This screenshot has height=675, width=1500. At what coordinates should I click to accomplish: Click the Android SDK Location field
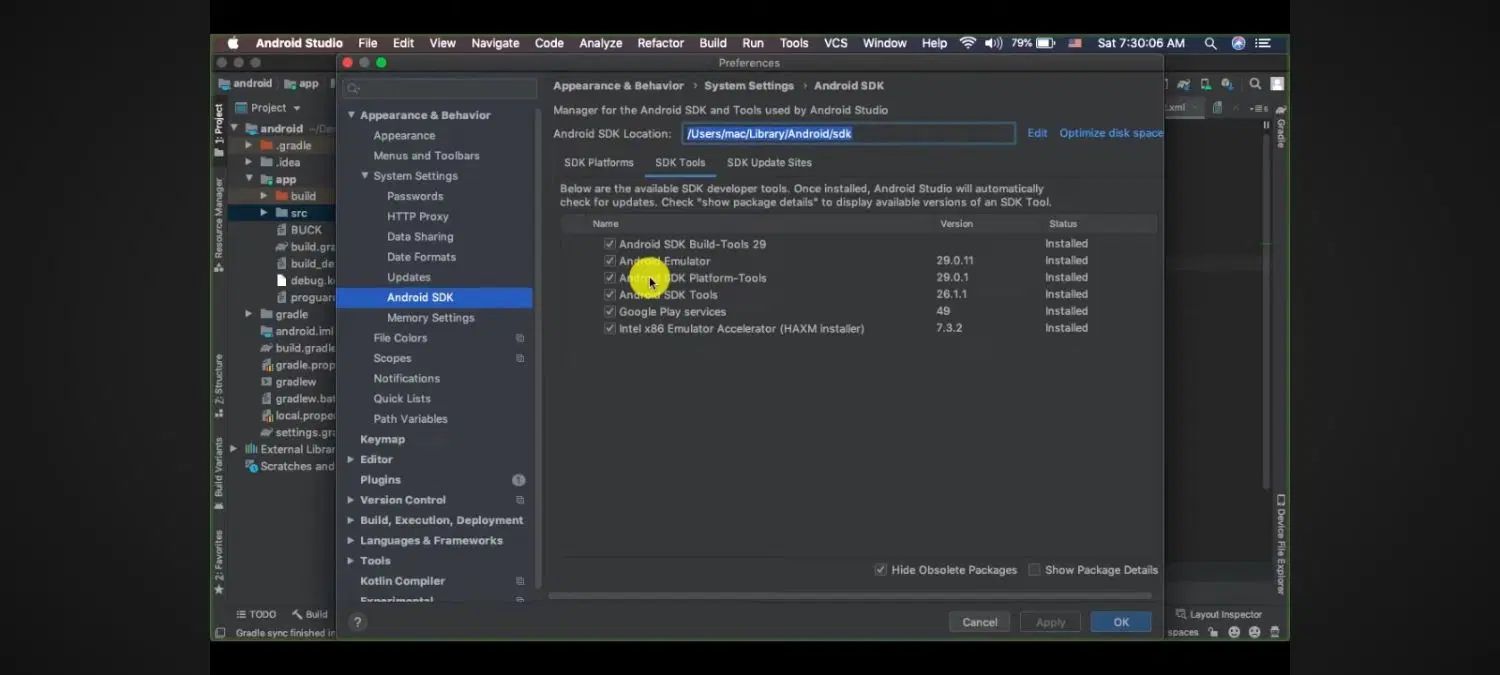(x=849, y=133)
